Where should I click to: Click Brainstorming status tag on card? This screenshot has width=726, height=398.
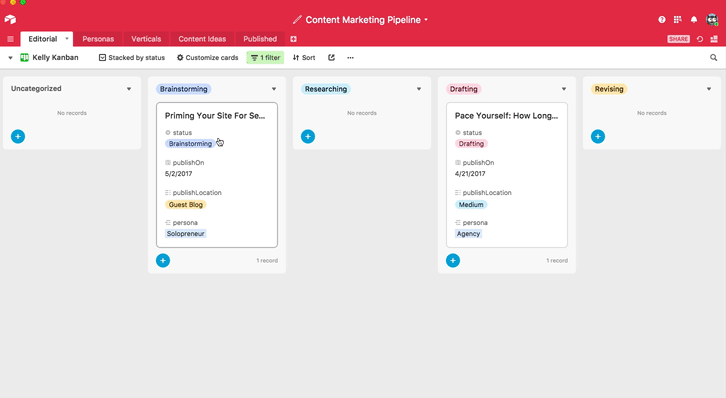(190, 143)
